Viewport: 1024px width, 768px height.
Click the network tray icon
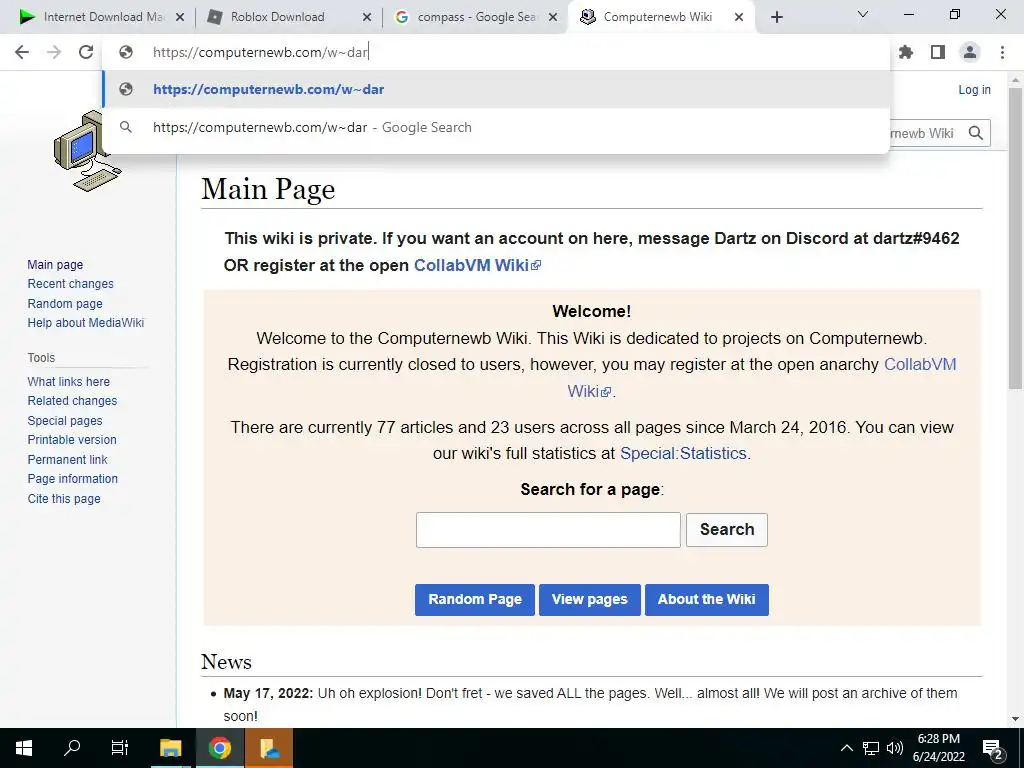point(871,748)
